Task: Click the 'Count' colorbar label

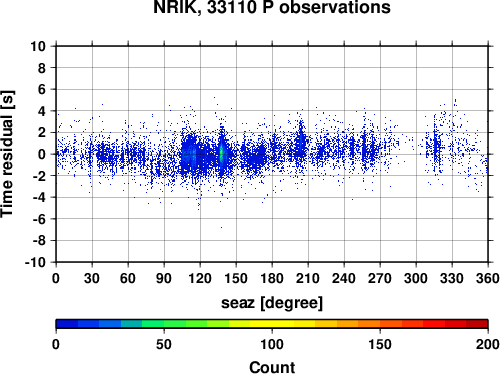Action: click(272, 367)
